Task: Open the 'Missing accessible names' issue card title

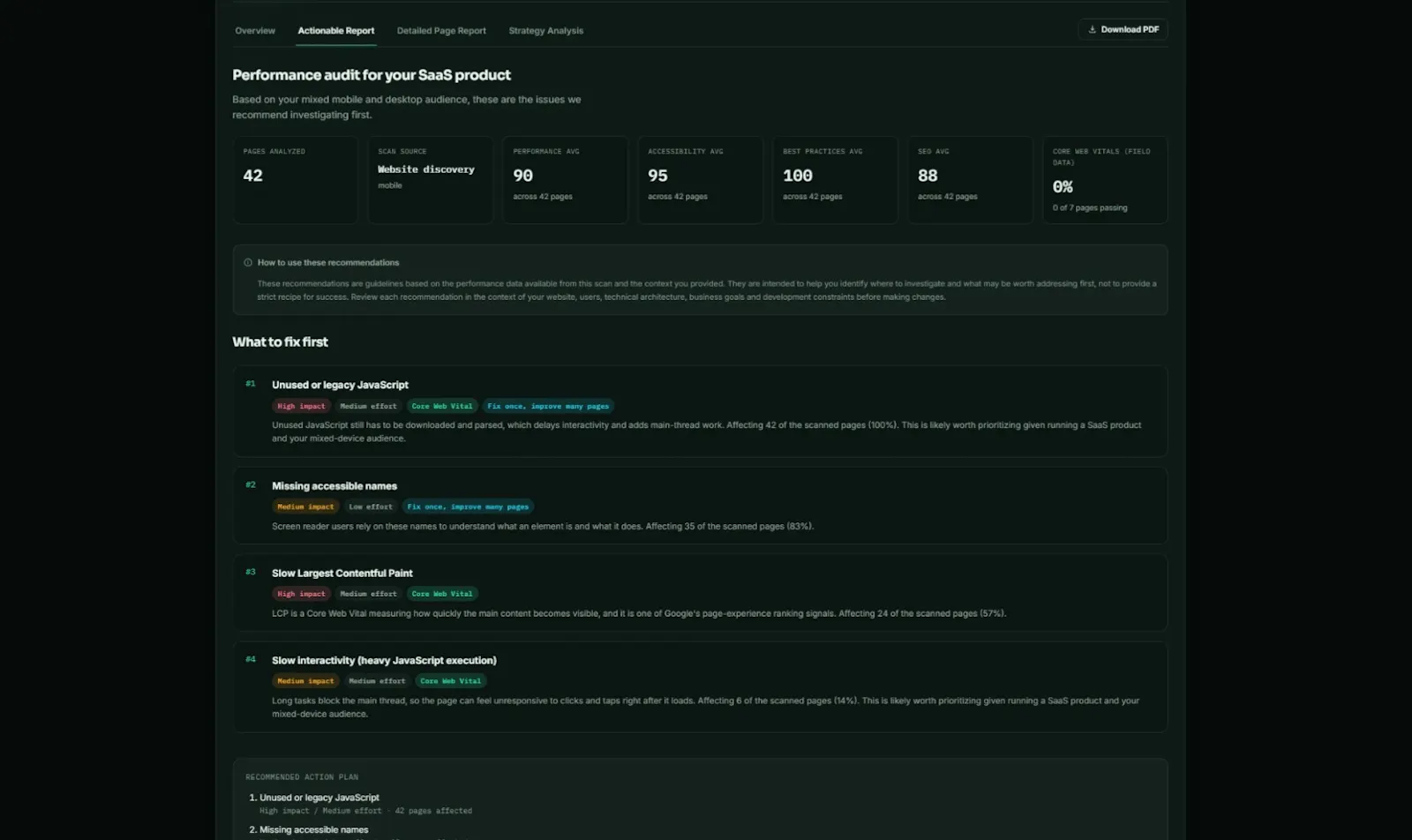Action: (334, 486)
